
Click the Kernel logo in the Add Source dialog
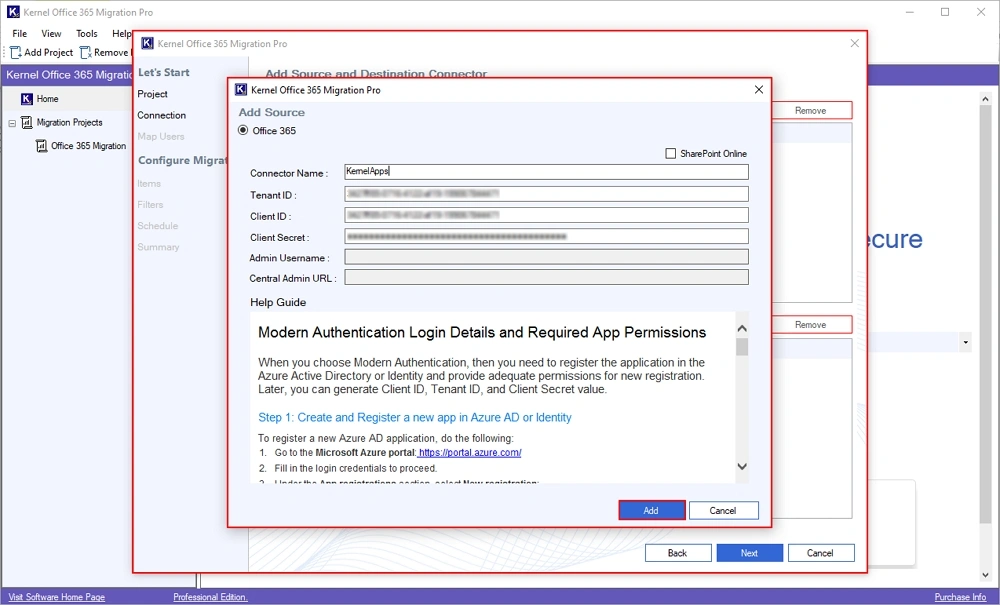tap(239, 89)
